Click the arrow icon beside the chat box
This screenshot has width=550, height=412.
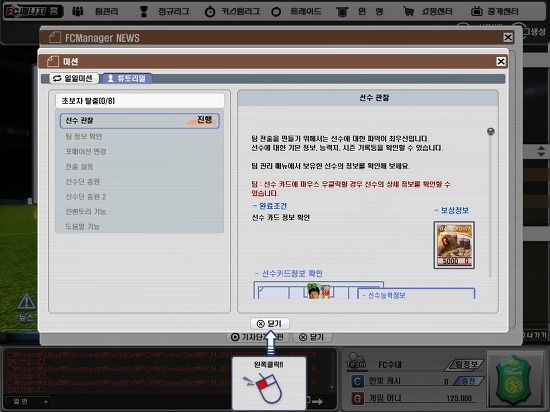318,402
